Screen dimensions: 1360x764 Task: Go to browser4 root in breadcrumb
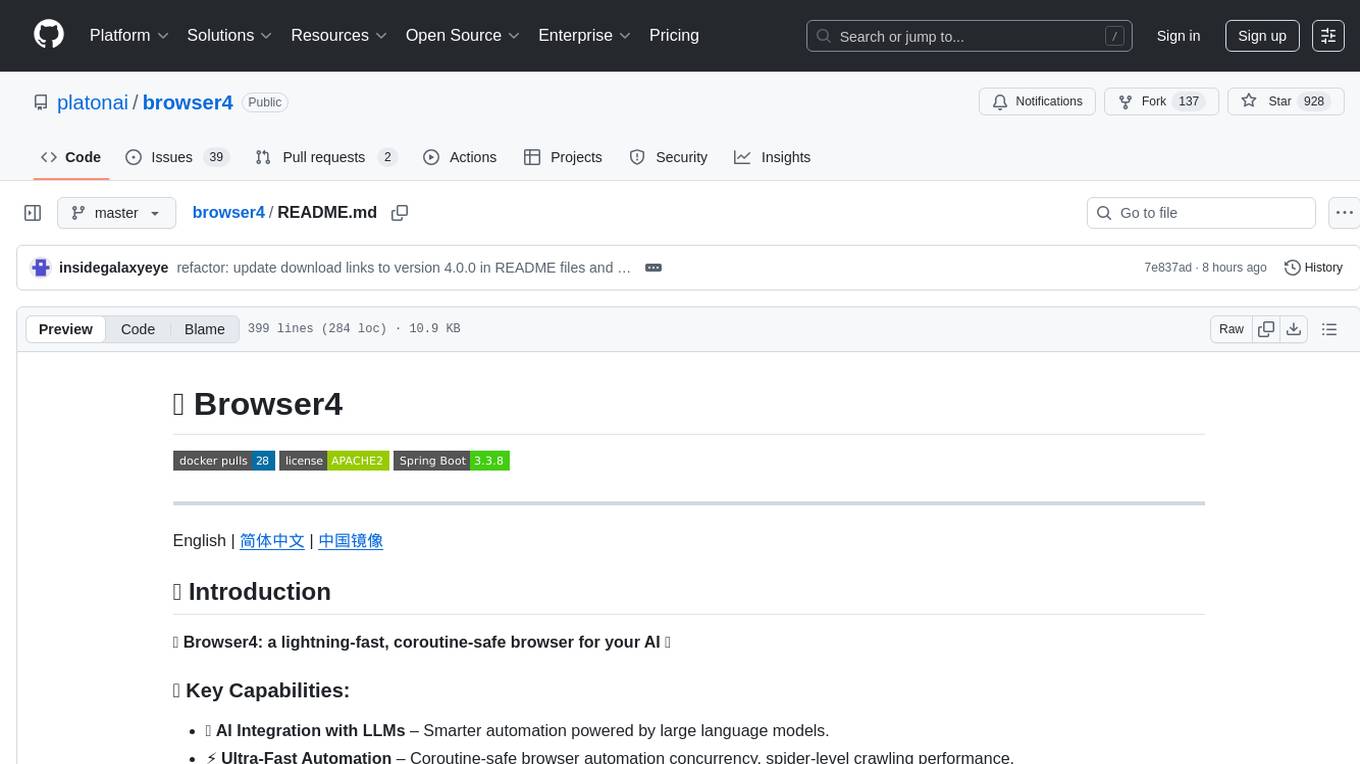point(228,212)
